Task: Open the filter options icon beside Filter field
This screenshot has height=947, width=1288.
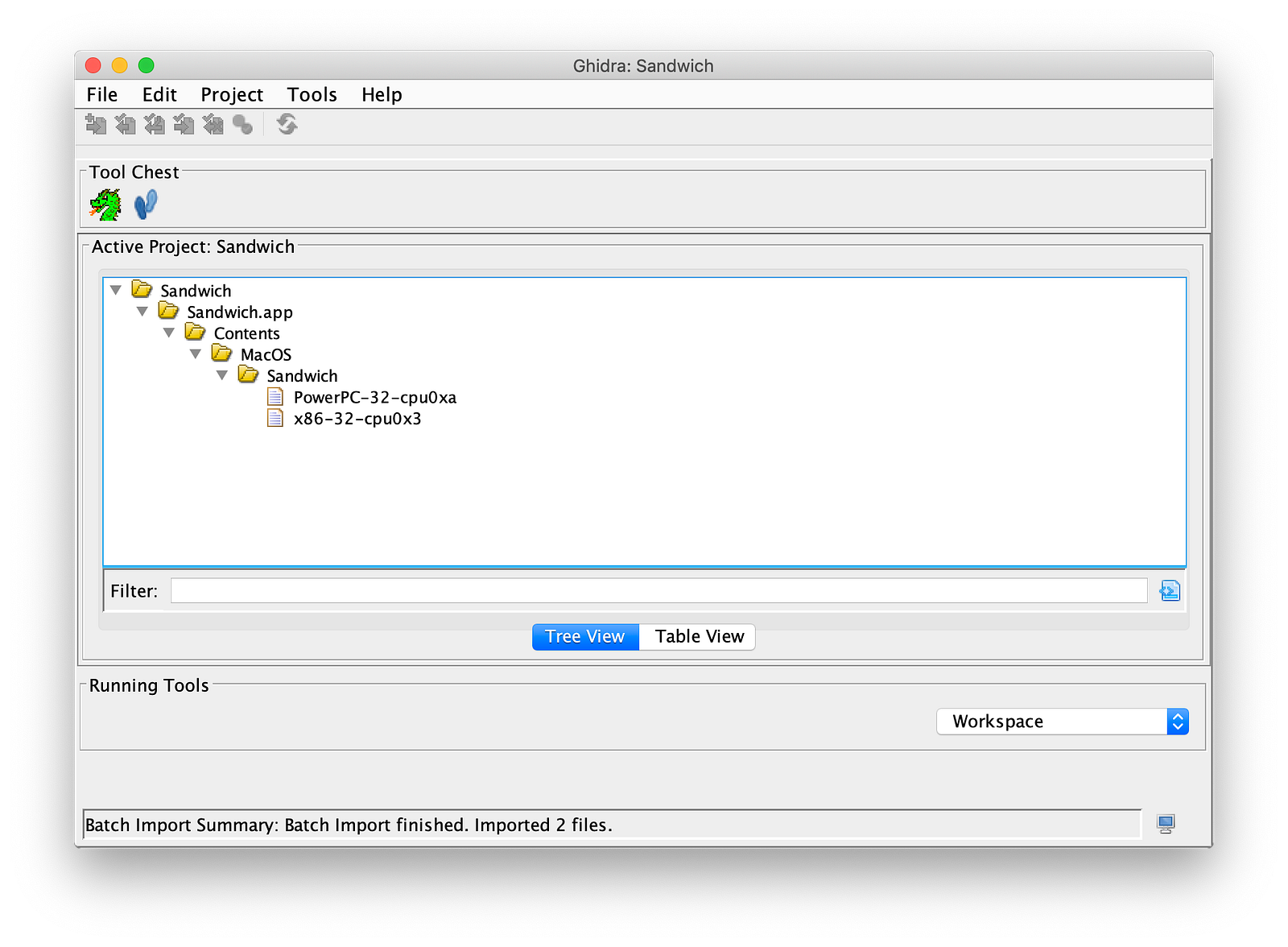Action: 1170,591
